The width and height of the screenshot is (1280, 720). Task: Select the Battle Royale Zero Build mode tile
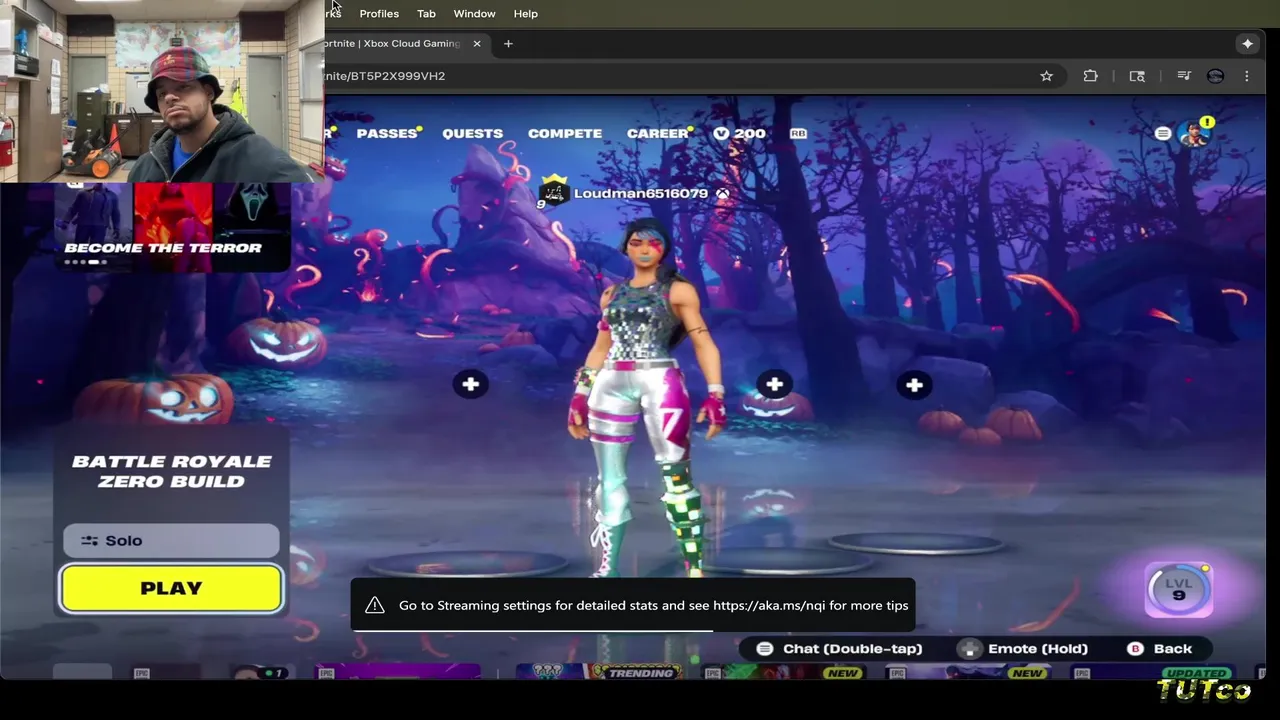tap(172, 471)
